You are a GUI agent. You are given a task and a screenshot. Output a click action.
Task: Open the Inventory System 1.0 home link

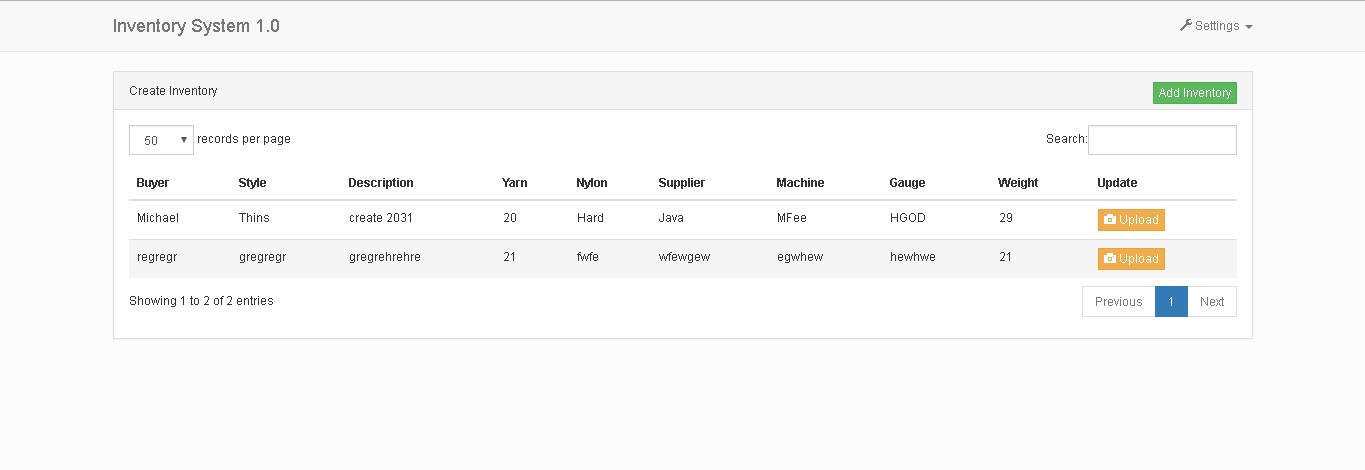click(x=196, y=26)
